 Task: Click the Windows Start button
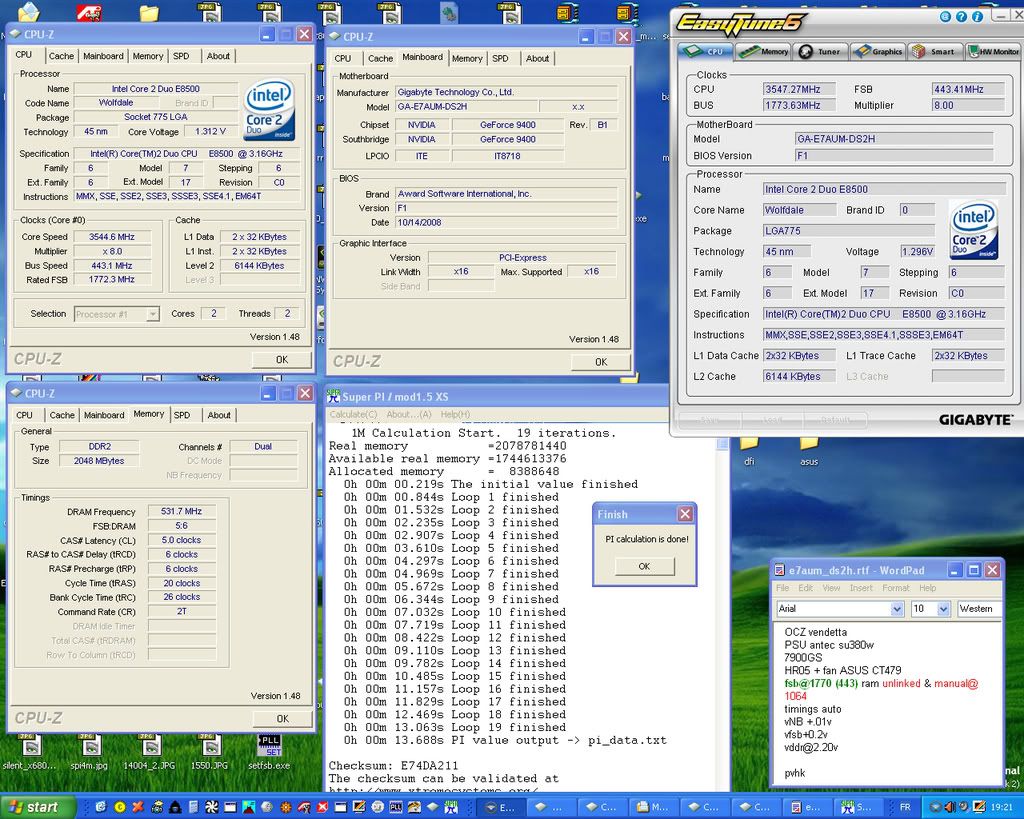coord(34,807)
